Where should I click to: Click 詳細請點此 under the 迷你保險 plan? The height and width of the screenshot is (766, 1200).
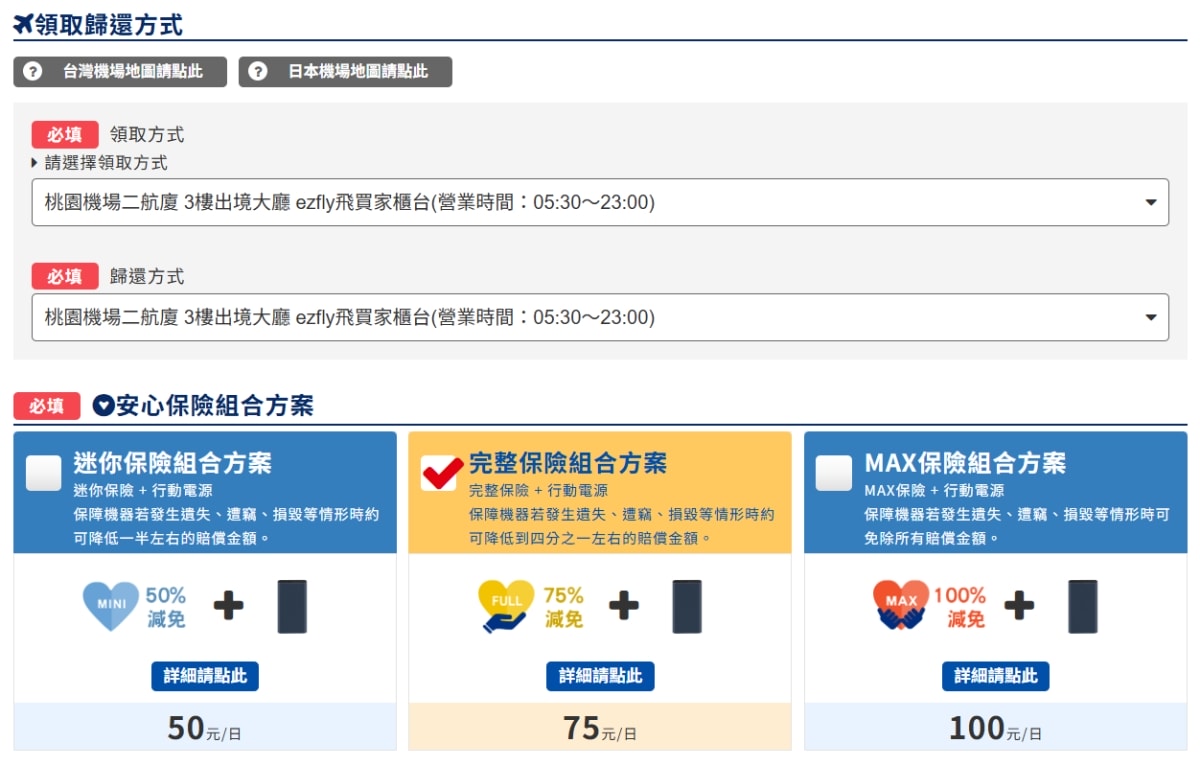[205, 676]
